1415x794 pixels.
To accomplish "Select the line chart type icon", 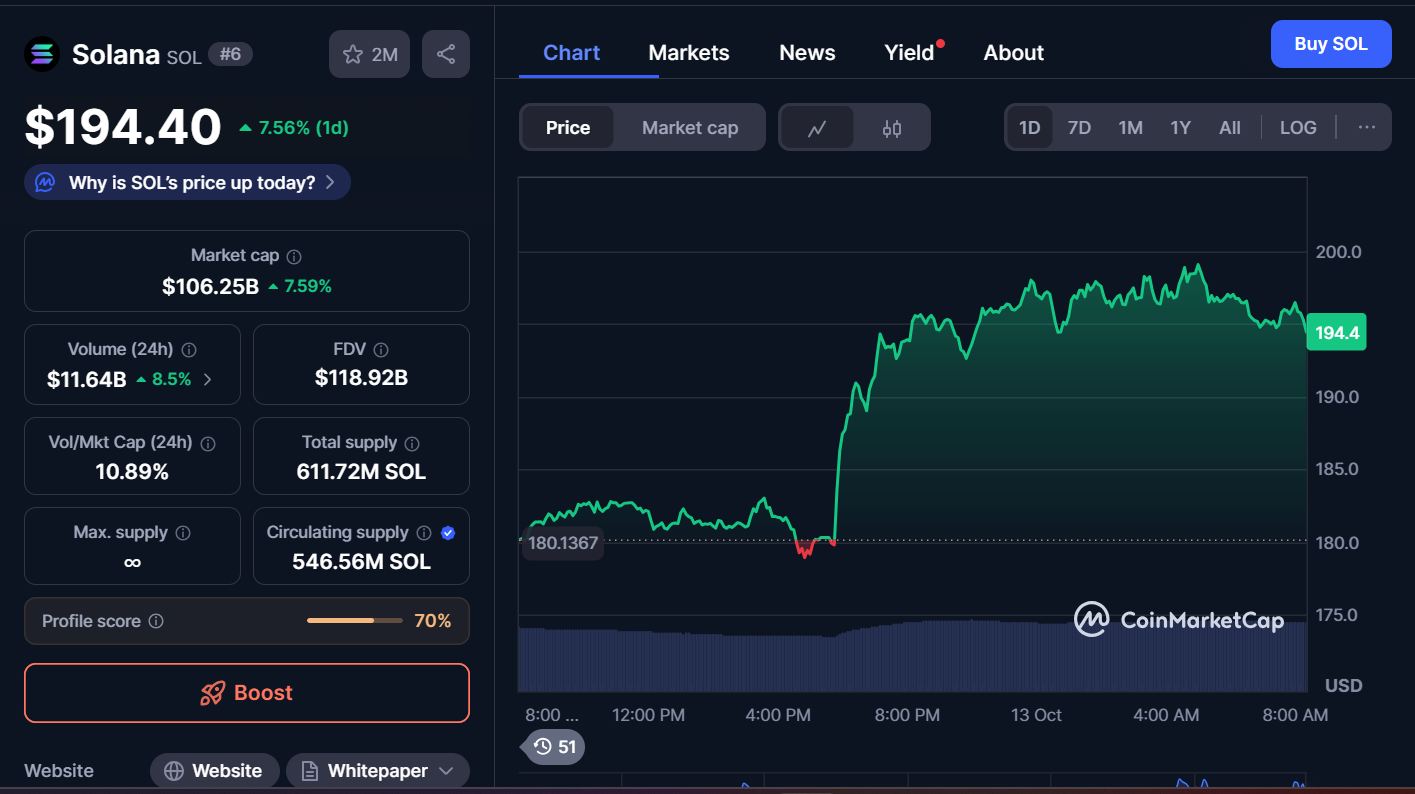I will (x=817, y=128).
